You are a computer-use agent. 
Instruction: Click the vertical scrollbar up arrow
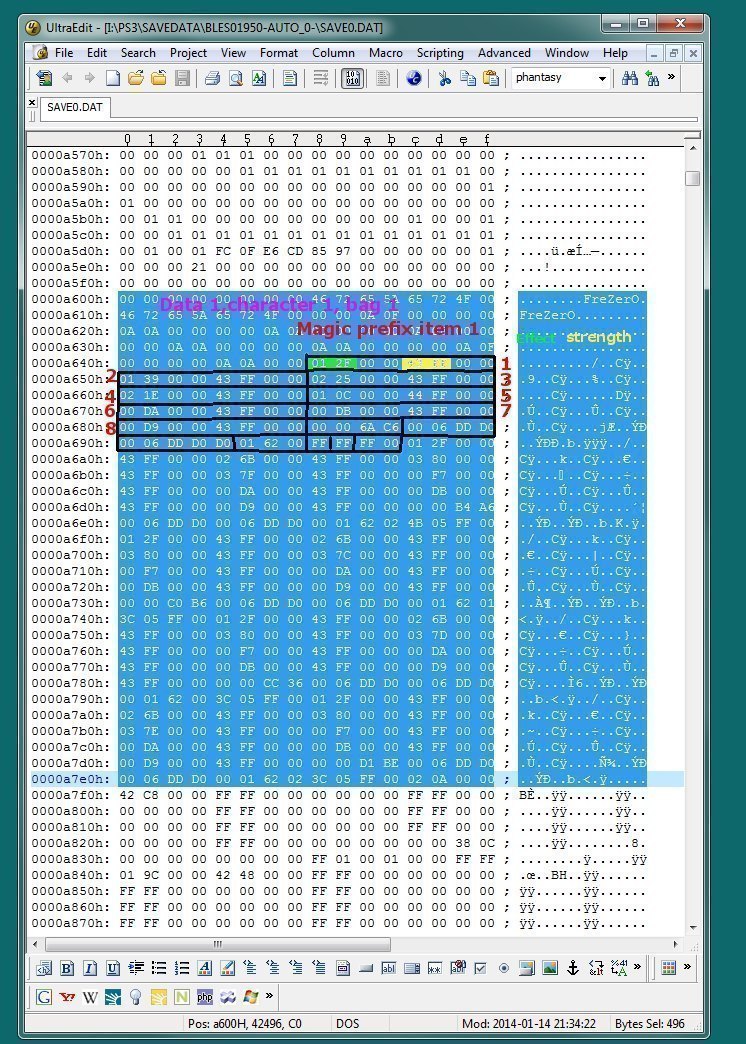click(x=693, y=148)
